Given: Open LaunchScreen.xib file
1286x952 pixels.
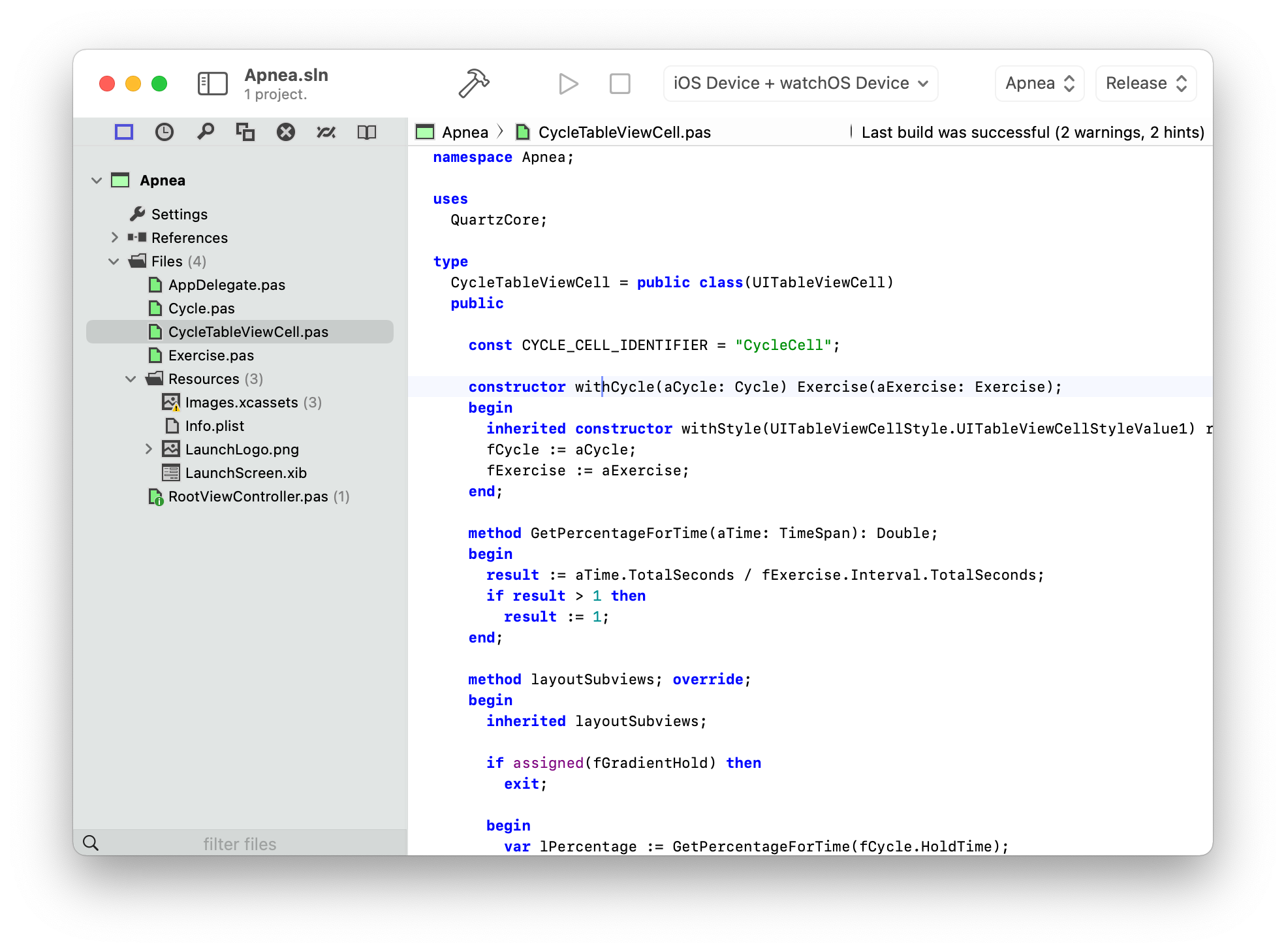Looking at the screenshot, I should (x=246, y=473).
